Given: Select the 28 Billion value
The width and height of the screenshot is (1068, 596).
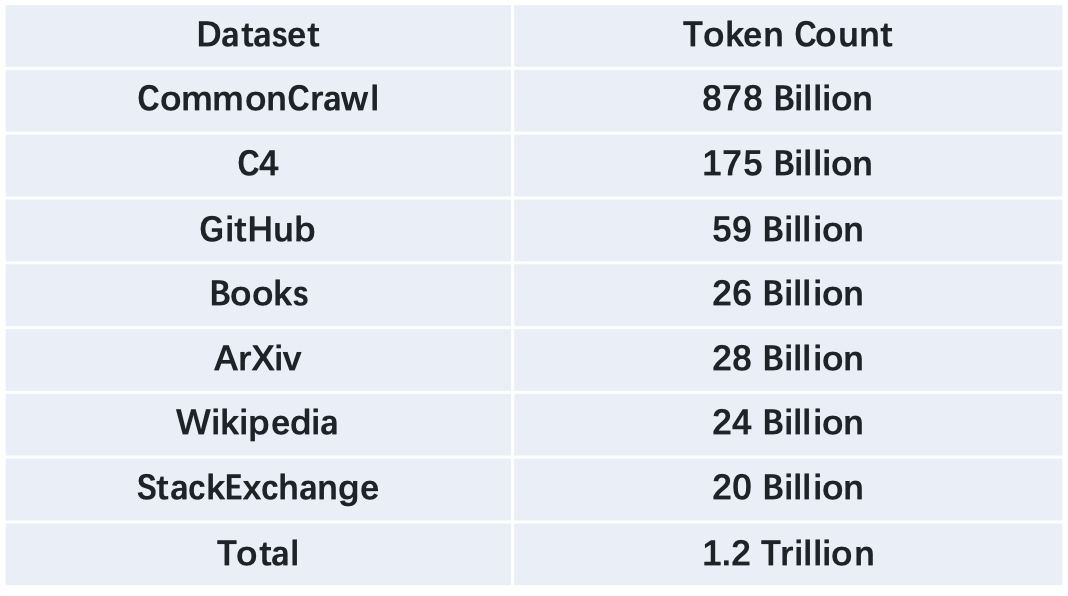Looking at the screenshot, I should coord(787,359).
